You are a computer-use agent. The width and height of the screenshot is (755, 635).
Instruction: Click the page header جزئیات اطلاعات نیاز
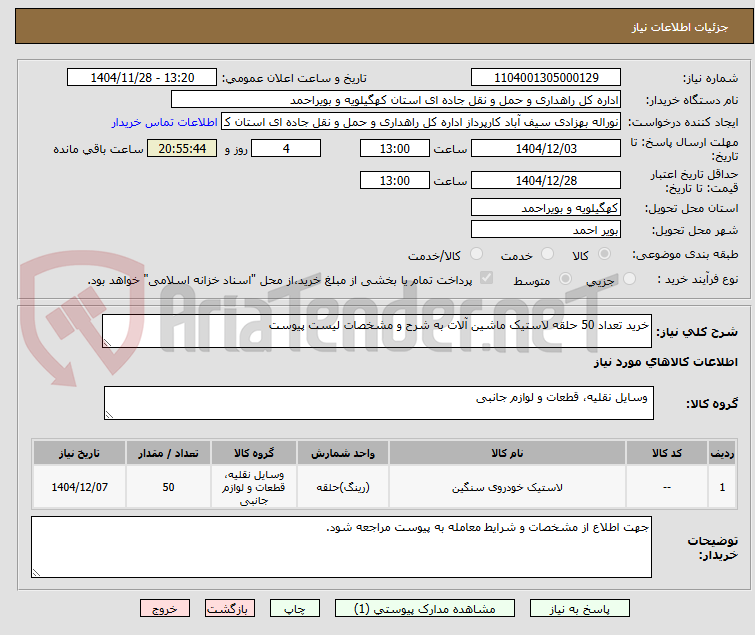(x=679, y=27)
